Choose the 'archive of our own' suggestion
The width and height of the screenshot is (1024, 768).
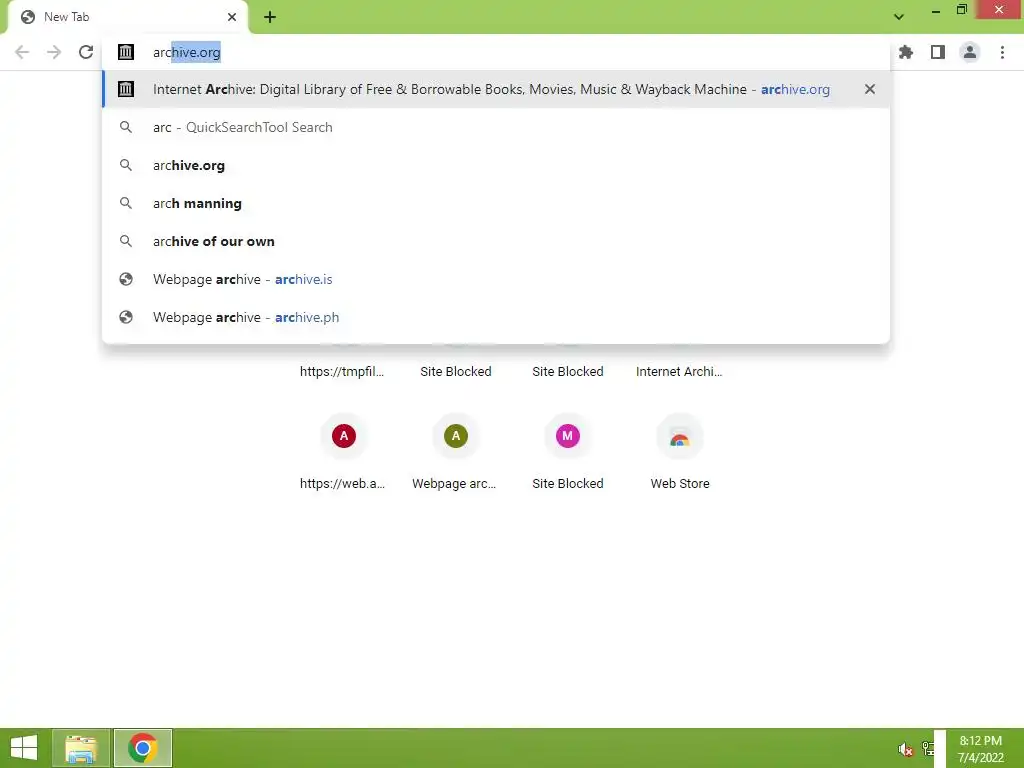pos(496,241)
